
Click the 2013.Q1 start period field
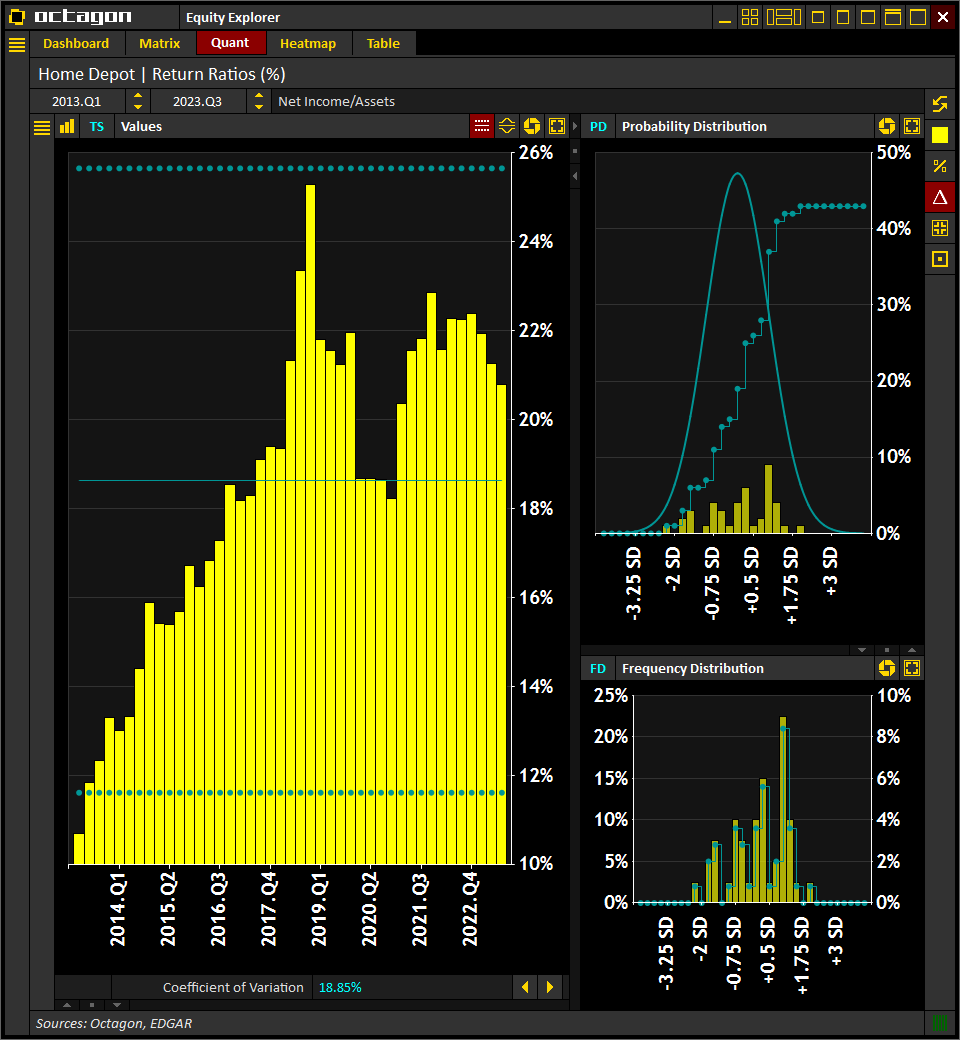77,101
